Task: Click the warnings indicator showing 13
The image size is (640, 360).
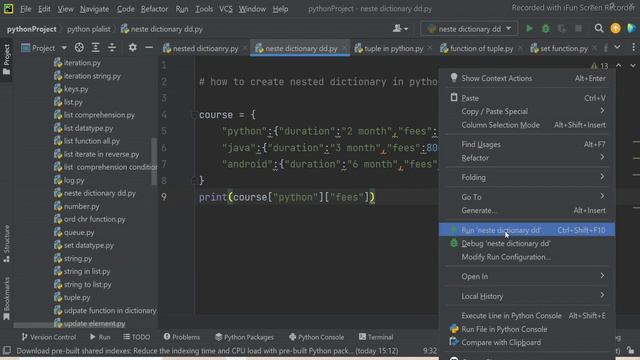Action: point(599,66)
